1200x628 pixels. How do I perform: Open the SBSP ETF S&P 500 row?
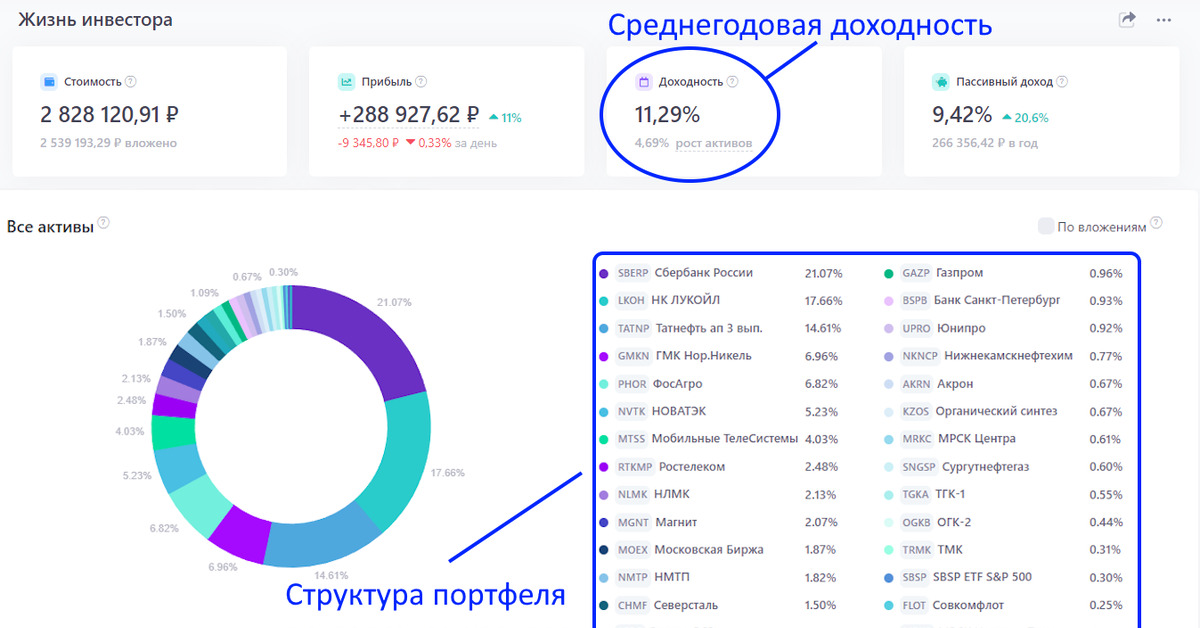pyautogui.click(x=1004, y=577)
